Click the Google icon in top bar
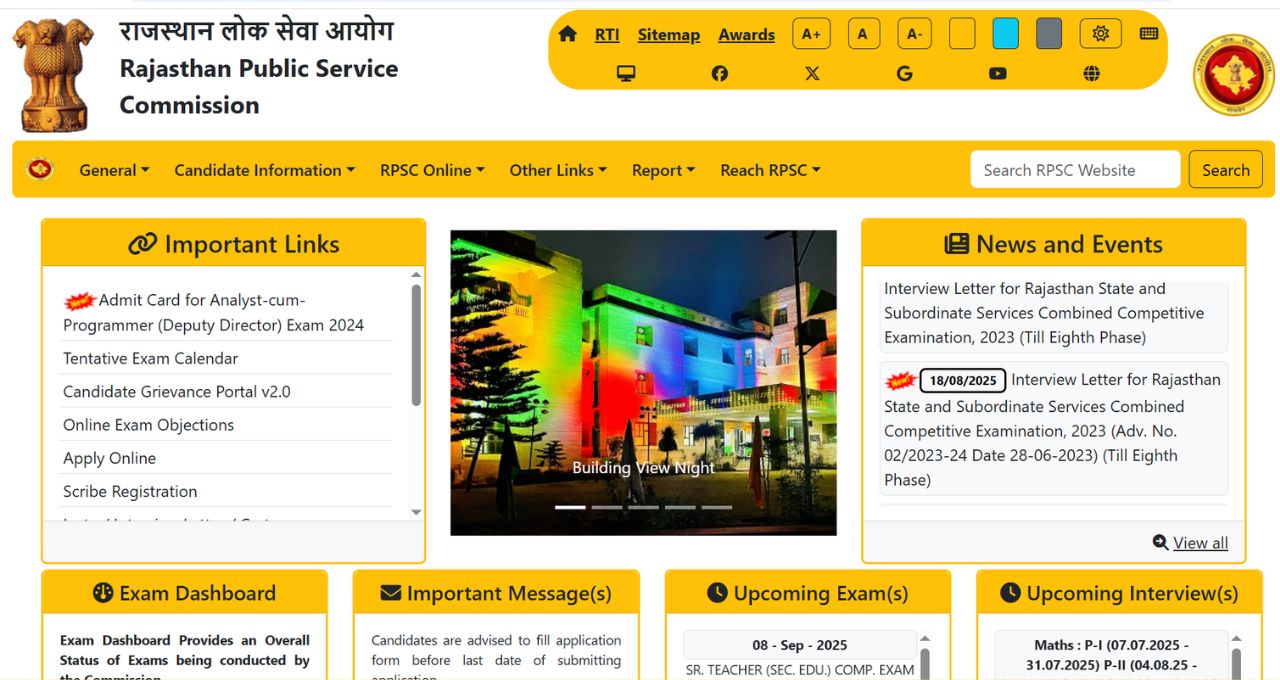The width and height of the screenshot is (1280, 680). [x=905, y=73]
